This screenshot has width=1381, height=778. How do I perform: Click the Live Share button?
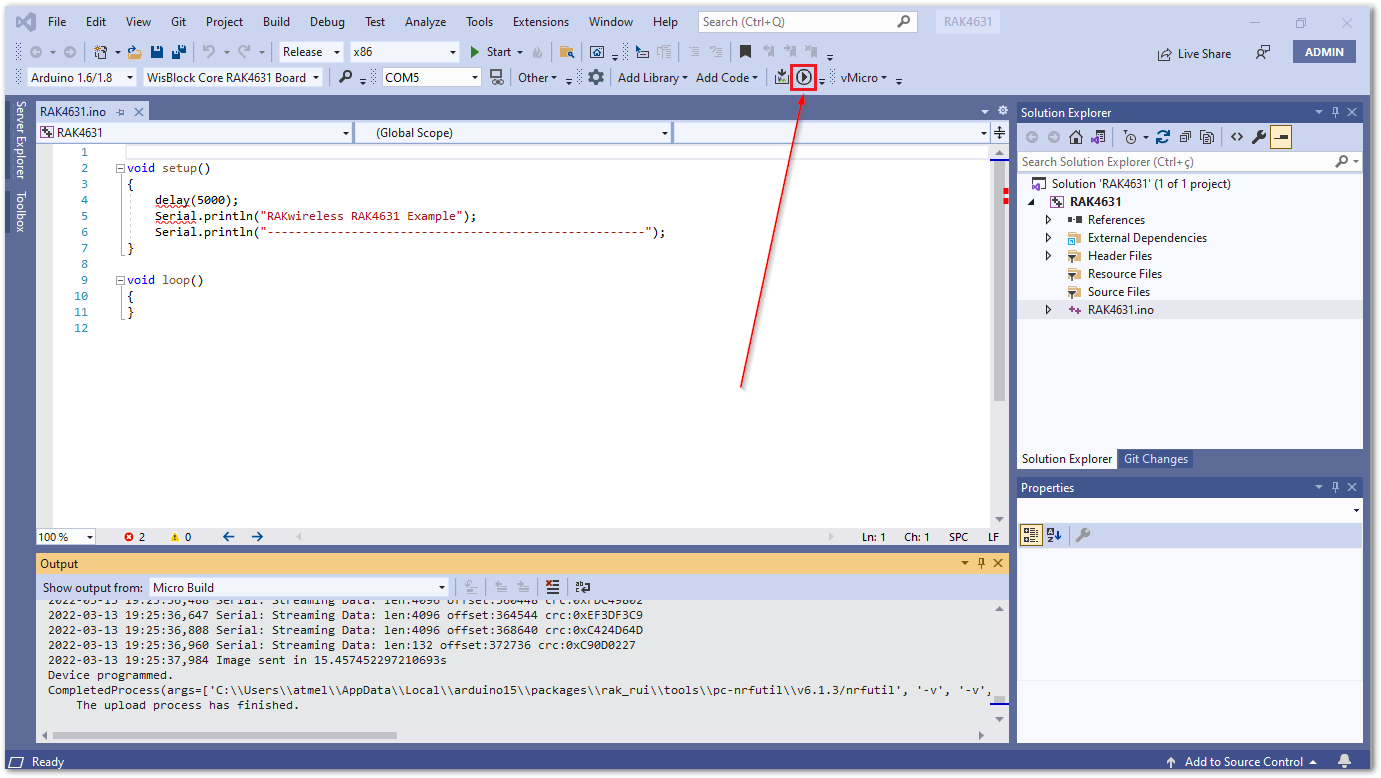[1194, 53]
